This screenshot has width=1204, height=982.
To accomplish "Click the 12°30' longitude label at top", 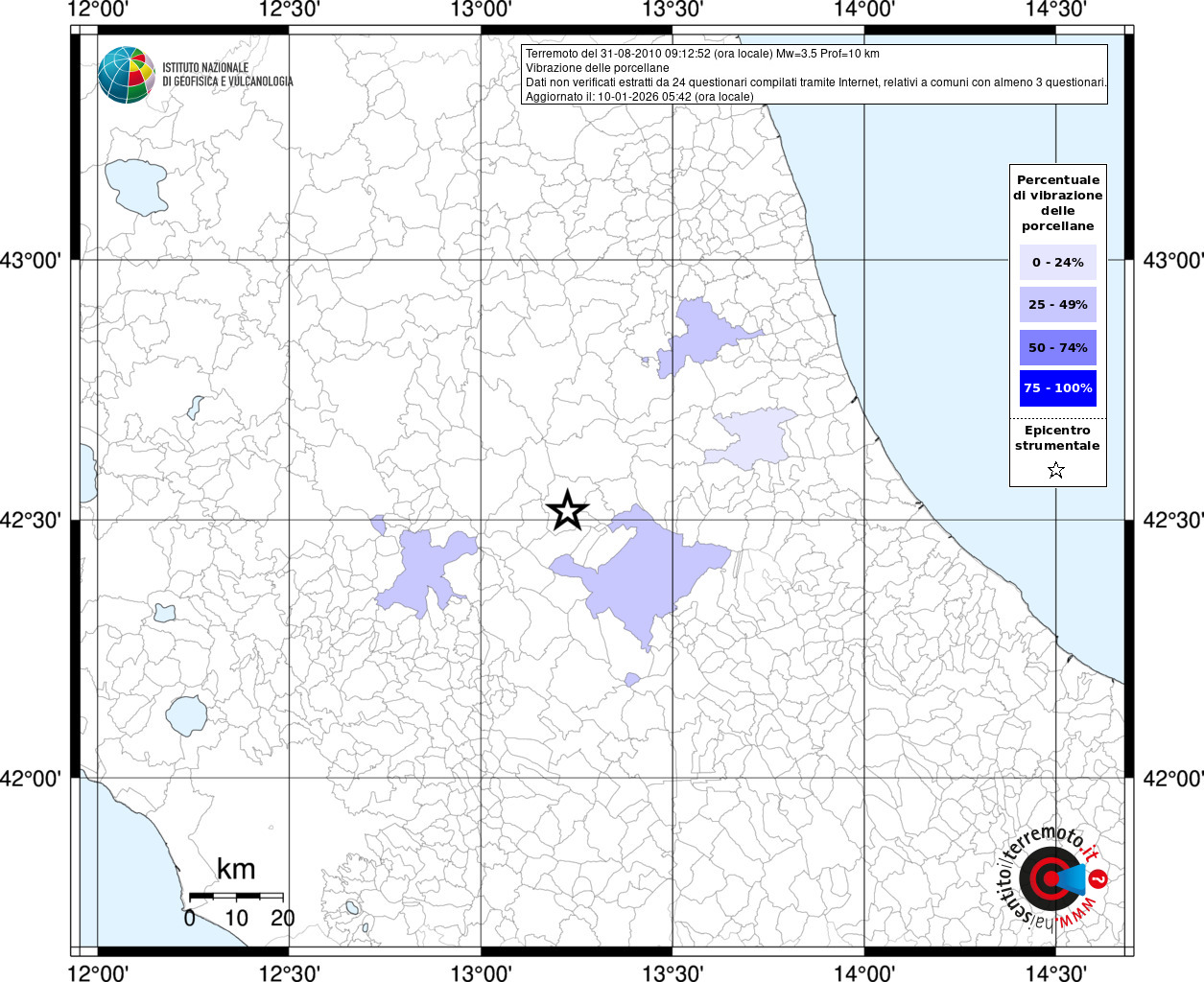I will click(x=290, y=11).
